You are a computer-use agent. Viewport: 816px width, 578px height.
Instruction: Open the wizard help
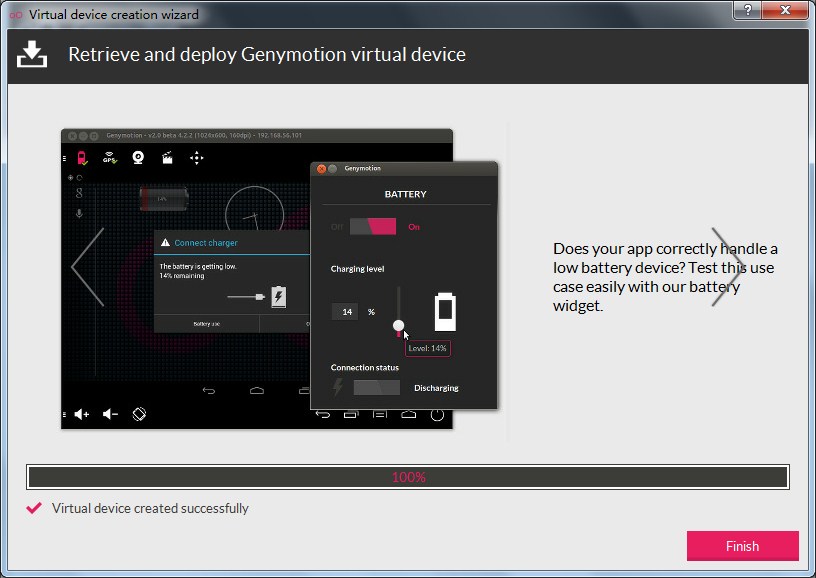point(747,11)
